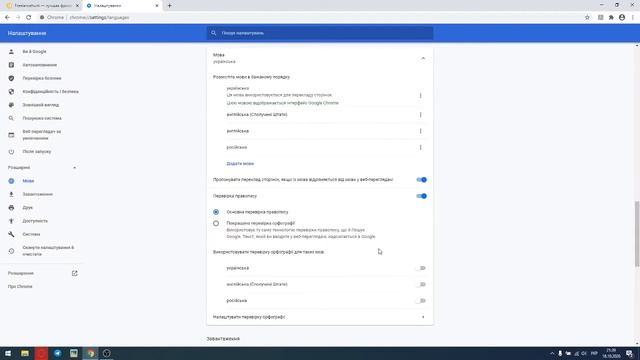Screen dimensions: 640x360
Task: Enable spell check for англійська (Сполучені Штати)
Action: click(x=421, y=284)
